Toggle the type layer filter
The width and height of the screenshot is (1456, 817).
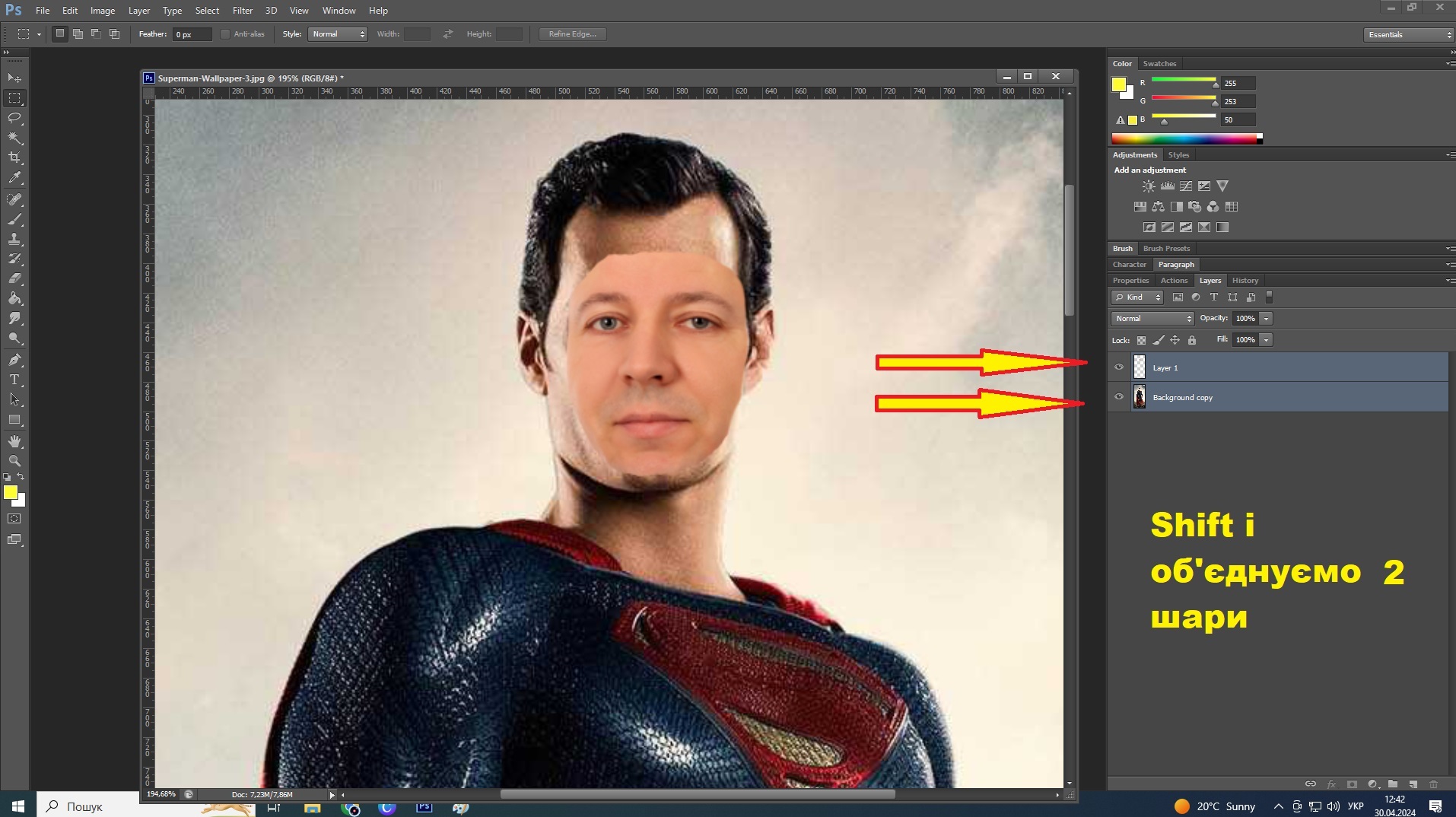click(x=1214, y=297)
